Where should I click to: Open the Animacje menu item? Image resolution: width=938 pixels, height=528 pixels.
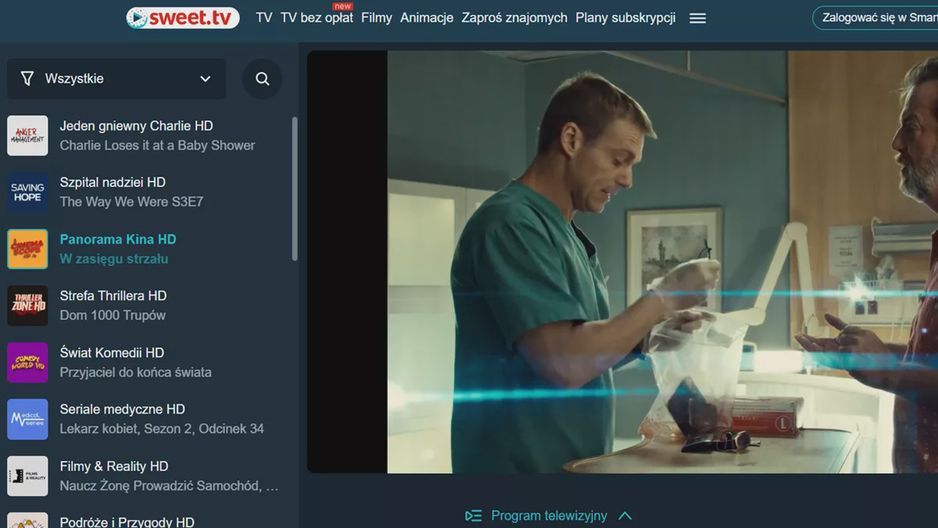[x=427, y=18]
